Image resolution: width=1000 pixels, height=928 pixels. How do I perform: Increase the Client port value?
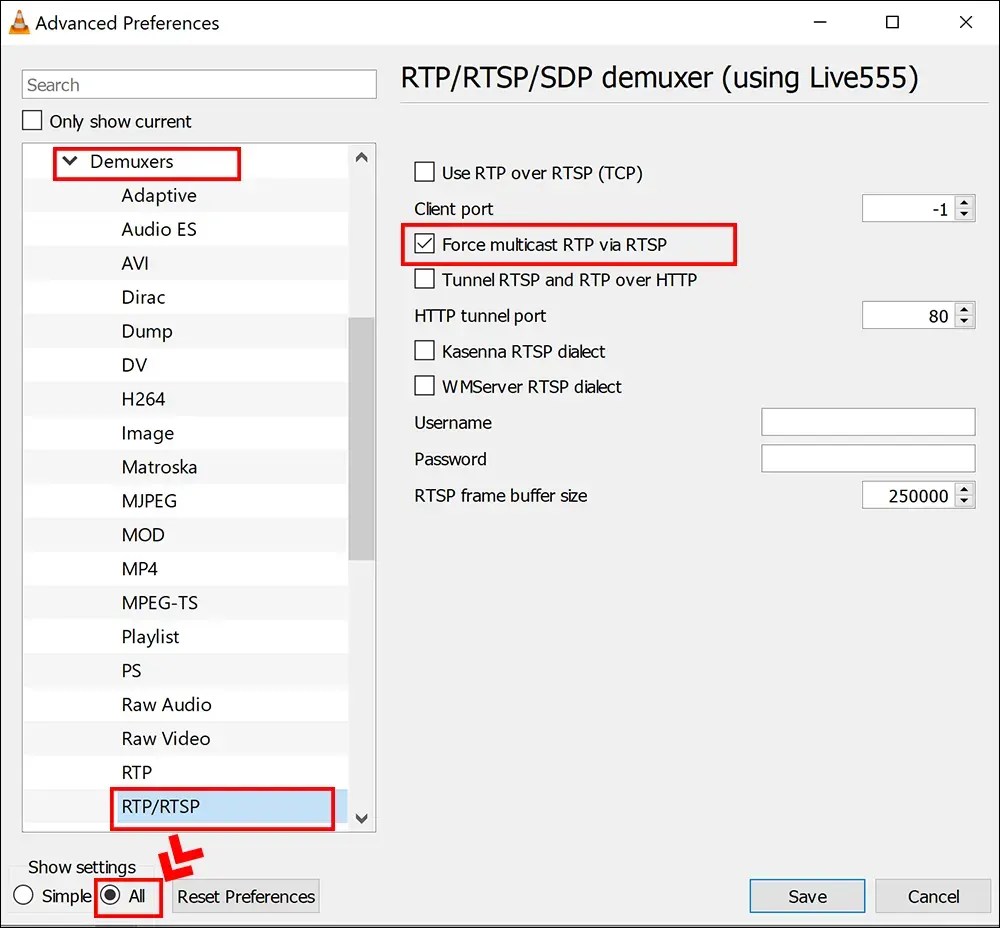(964, 202)
